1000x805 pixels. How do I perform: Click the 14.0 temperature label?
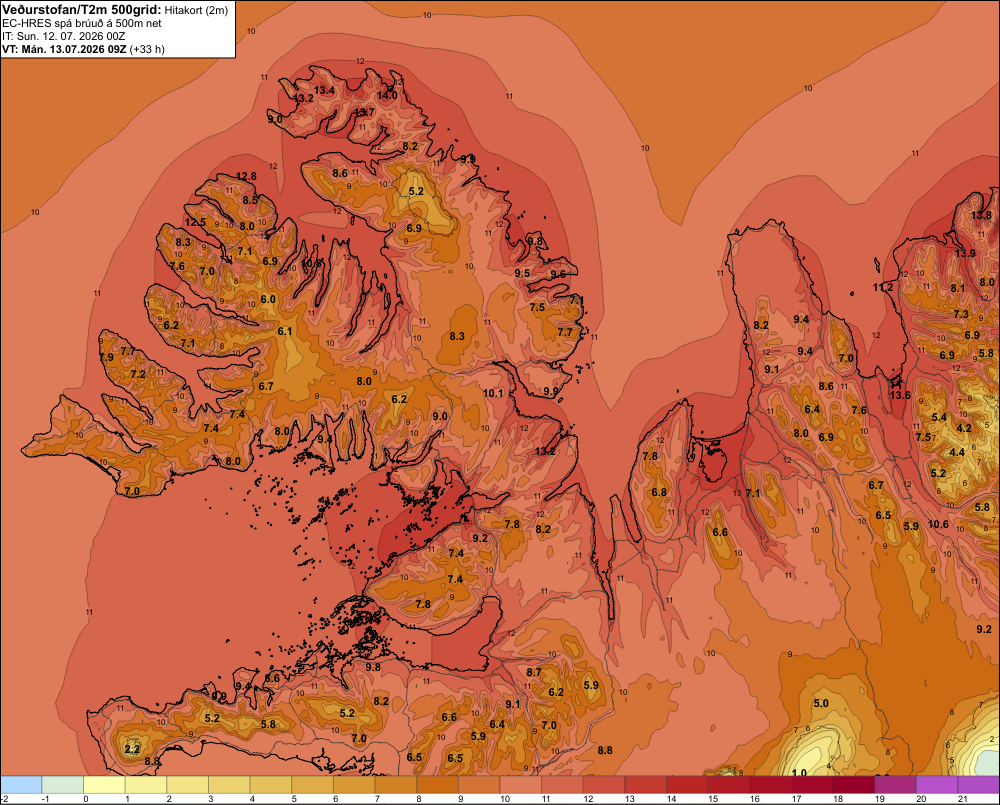click(x=386, y=95)
